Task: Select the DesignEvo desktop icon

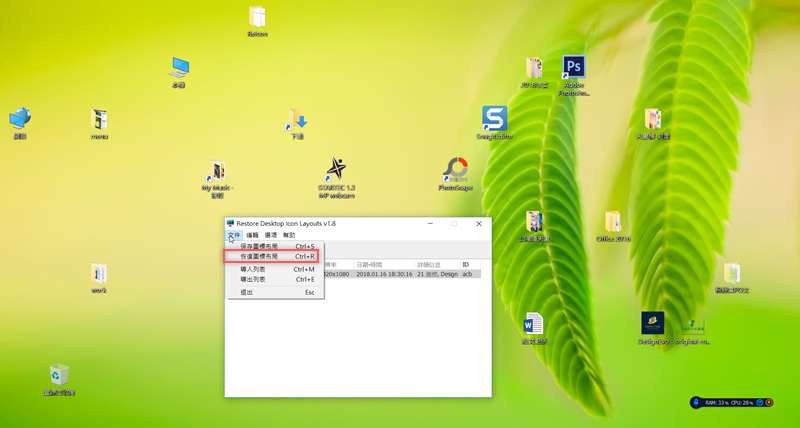Action: coord(653,329)
